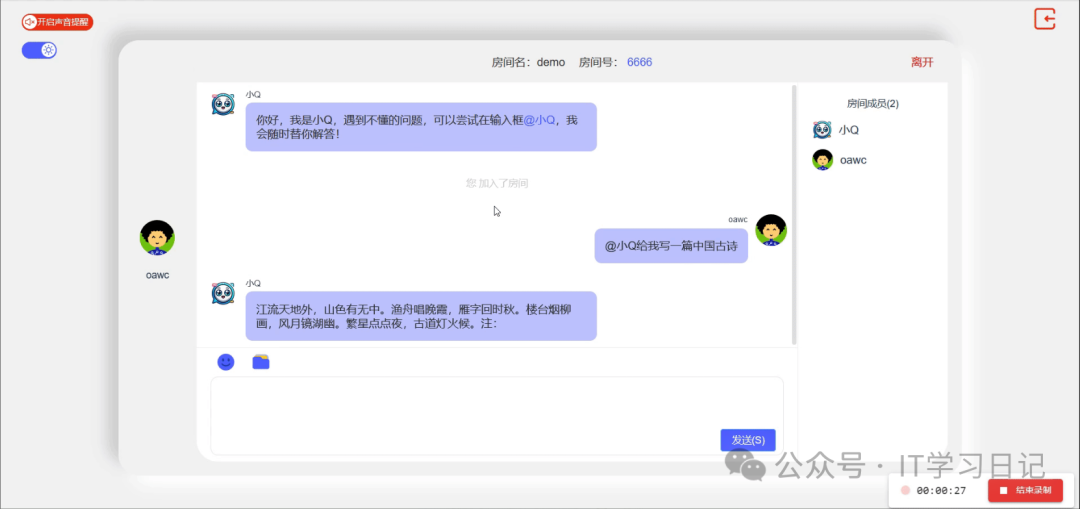
Task: Click the emoji picker smiley icon
Action: point(226,362)
